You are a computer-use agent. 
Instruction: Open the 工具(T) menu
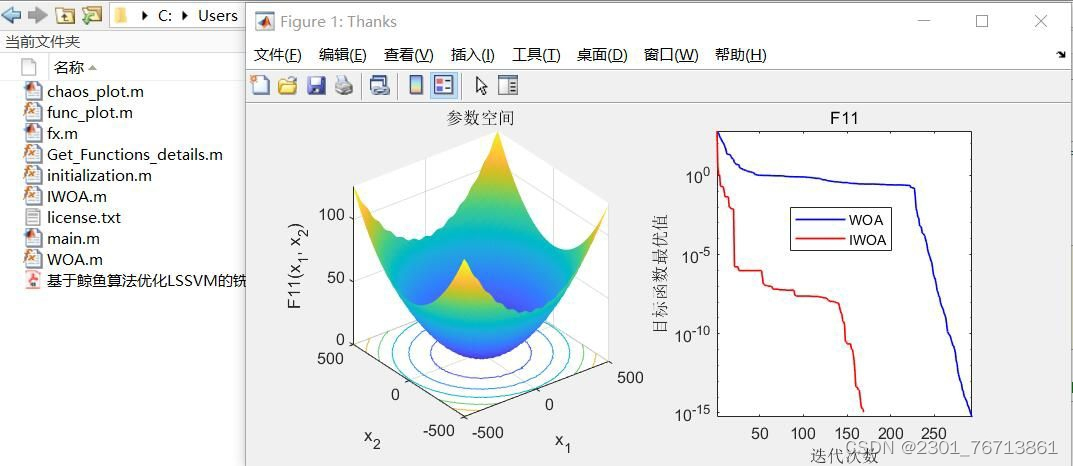[x=536, y=55]
